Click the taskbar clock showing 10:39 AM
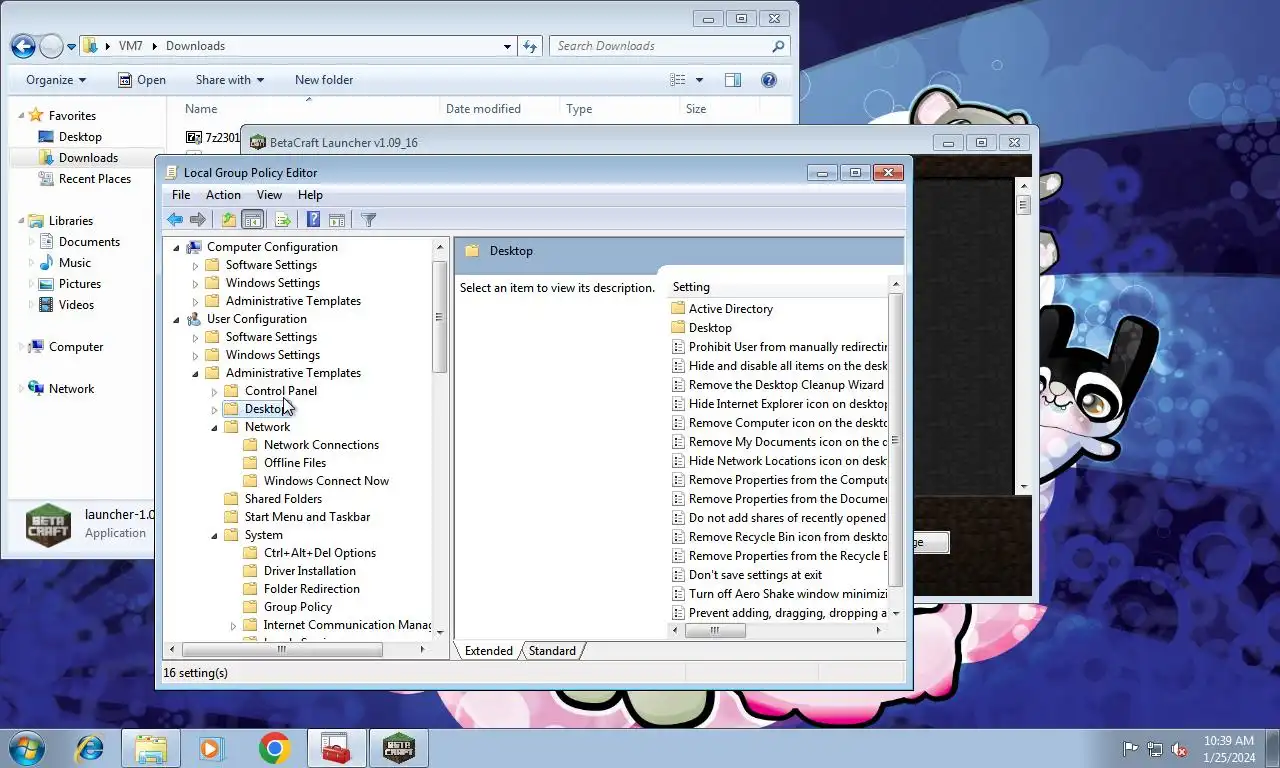The width and height of the screenshot is (1280, 768). tap(1229, 741)
